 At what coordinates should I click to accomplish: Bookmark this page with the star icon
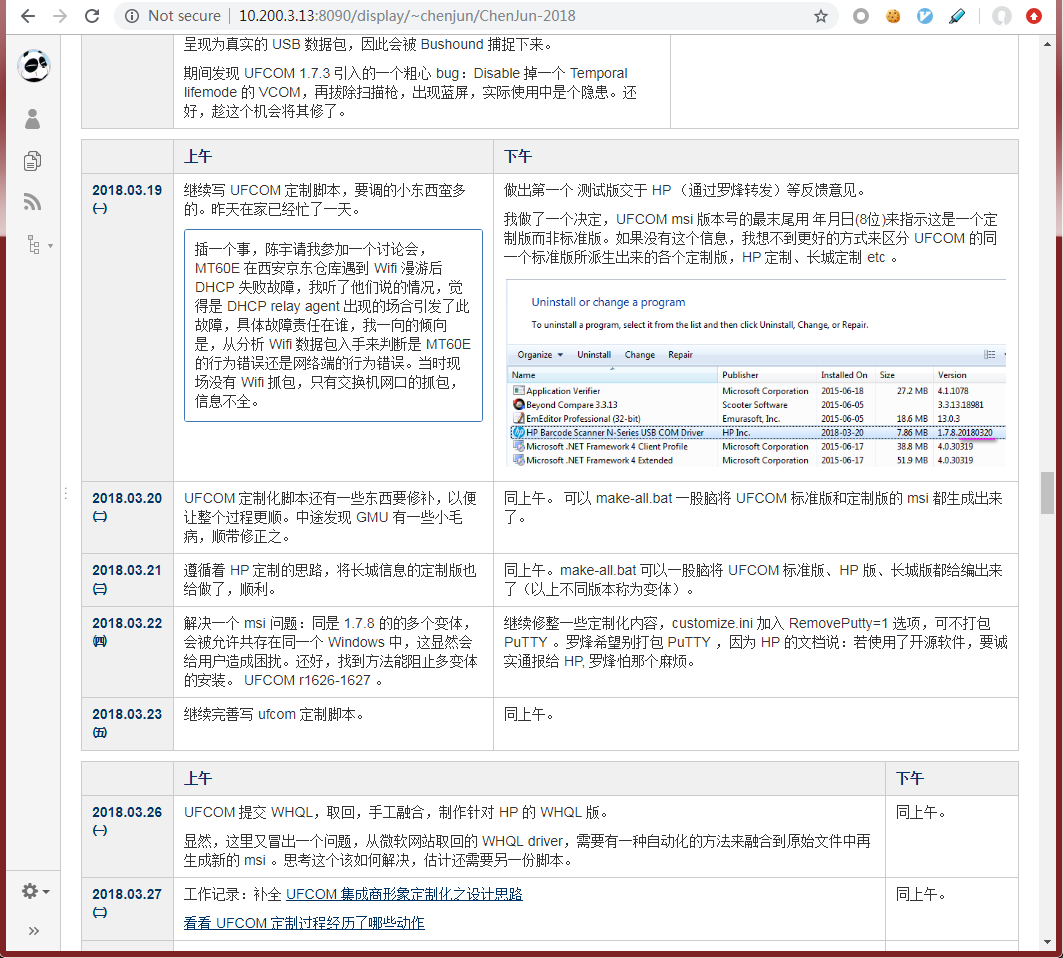tap(820, 16)
